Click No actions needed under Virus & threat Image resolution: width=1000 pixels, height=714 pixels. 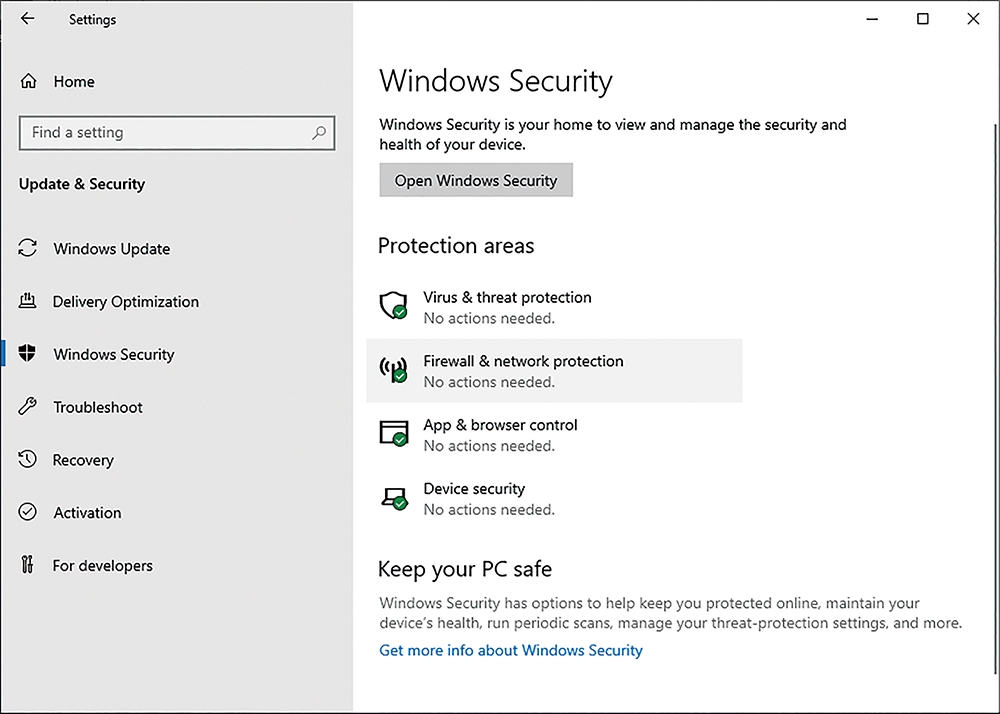489,318
